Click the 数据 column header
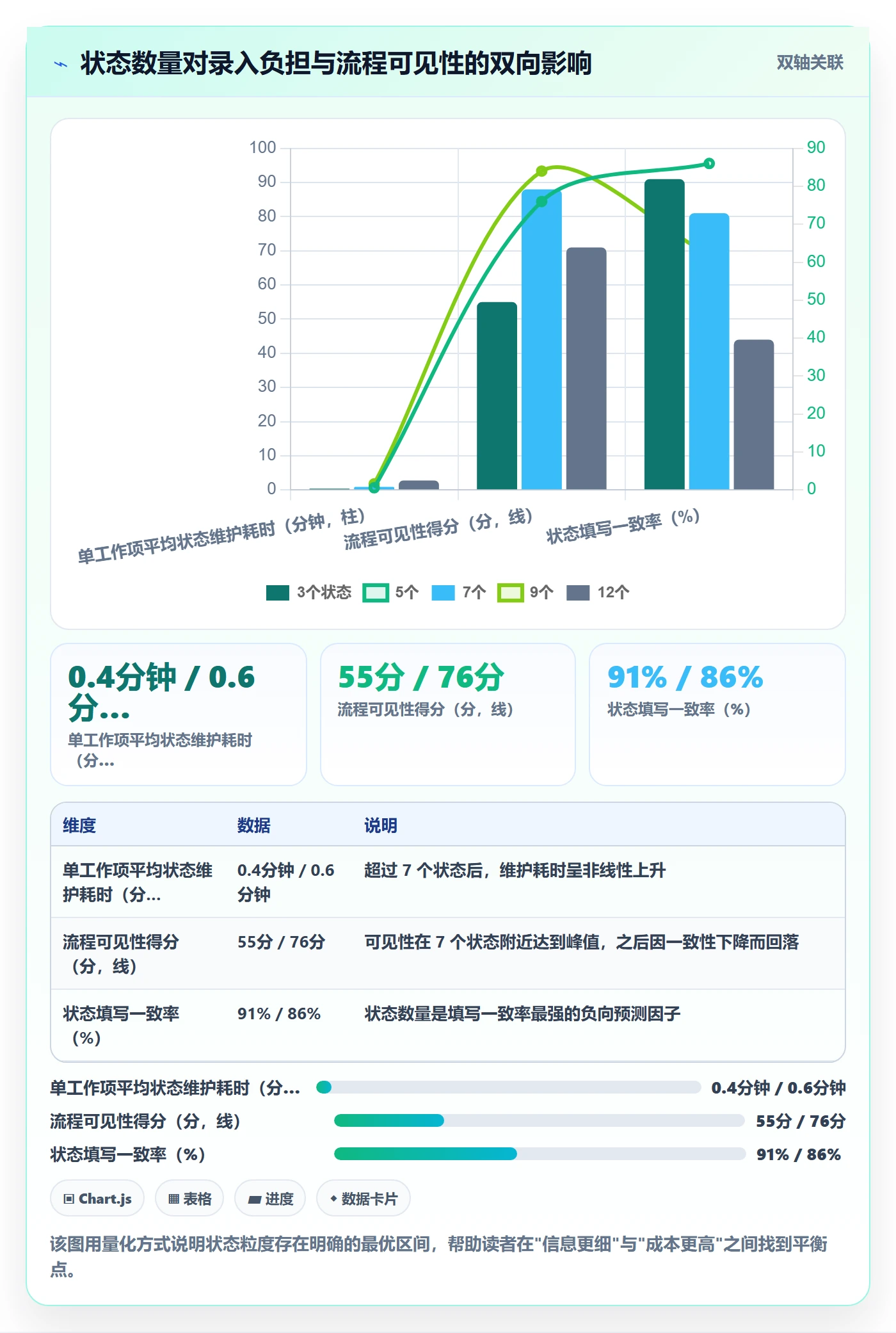Image resolution: width=896 pixels, height=1333 pixels. pos(254,825)
